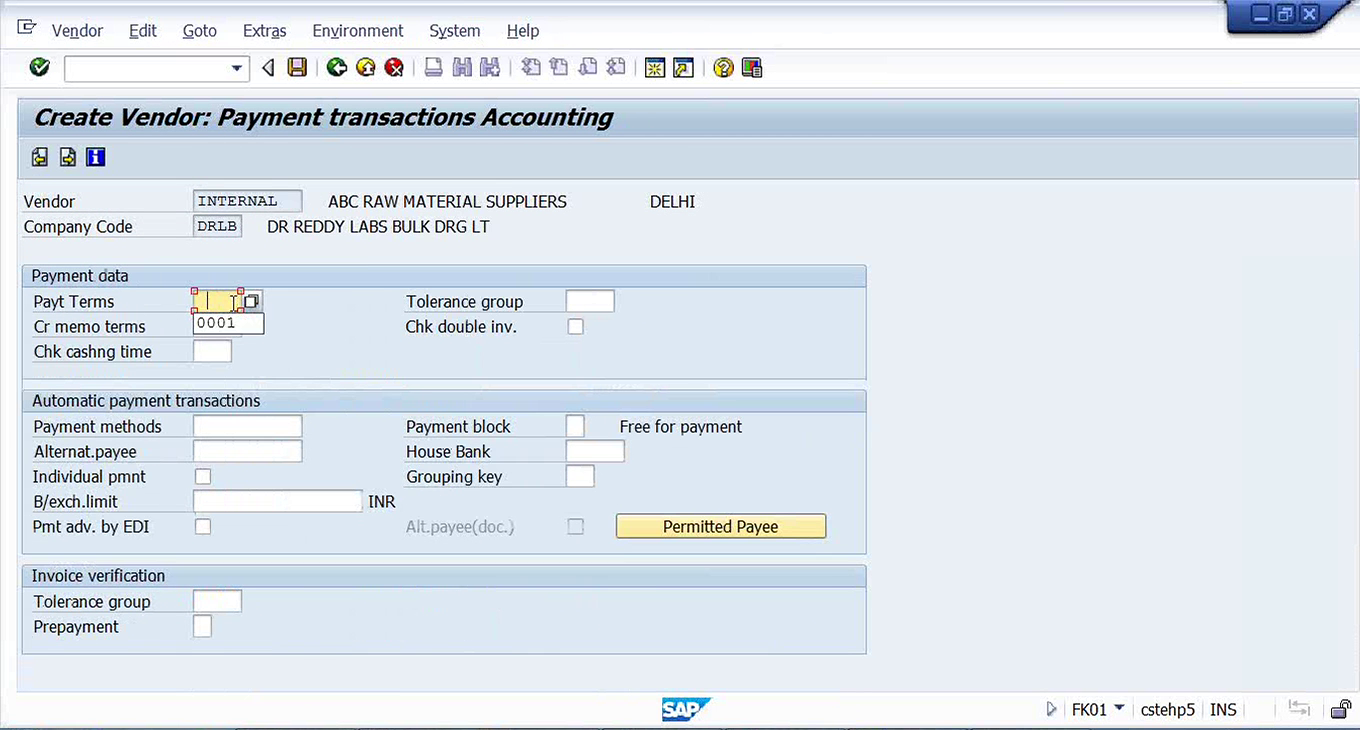Click the Permitted Payee button
Screen dimensions: 1360x730
[x=721, y=527]
